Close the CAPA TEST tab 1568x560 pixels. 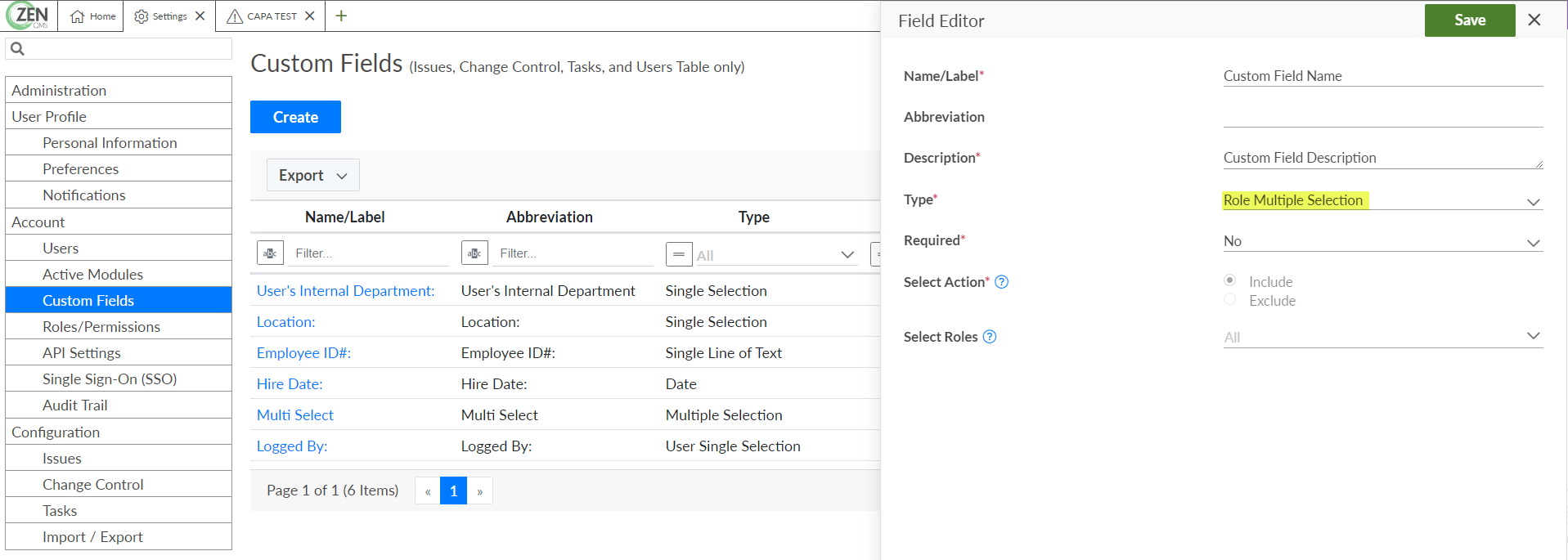[x=310, y=16]
